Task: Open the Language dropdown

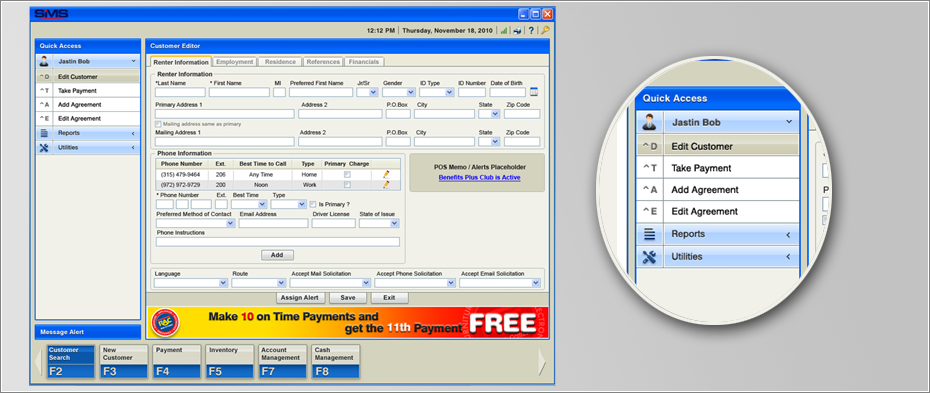Action: 191,283
